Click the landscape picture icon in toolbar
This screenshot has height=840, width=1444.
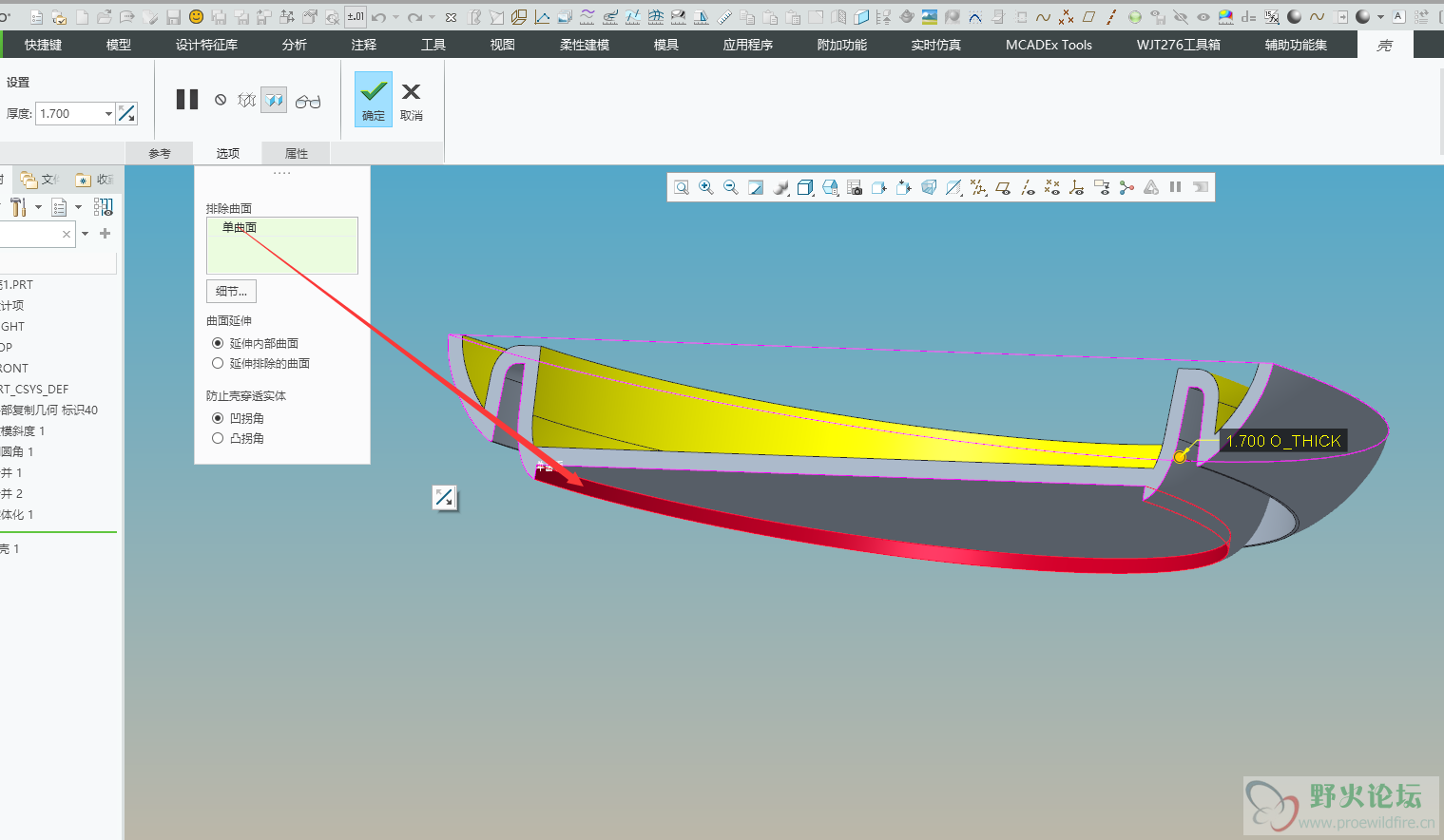(930, 17)
